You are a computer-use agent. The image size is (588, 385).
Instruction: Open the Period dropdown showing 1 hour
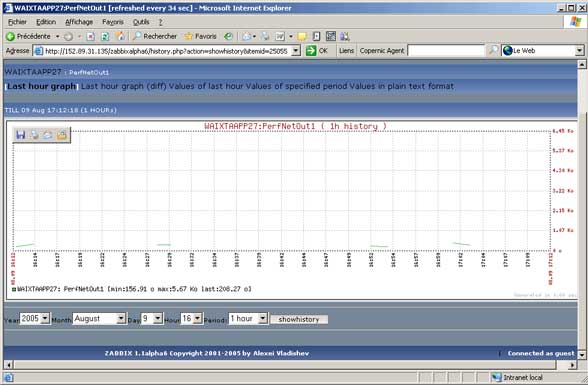tap(248, 319)
